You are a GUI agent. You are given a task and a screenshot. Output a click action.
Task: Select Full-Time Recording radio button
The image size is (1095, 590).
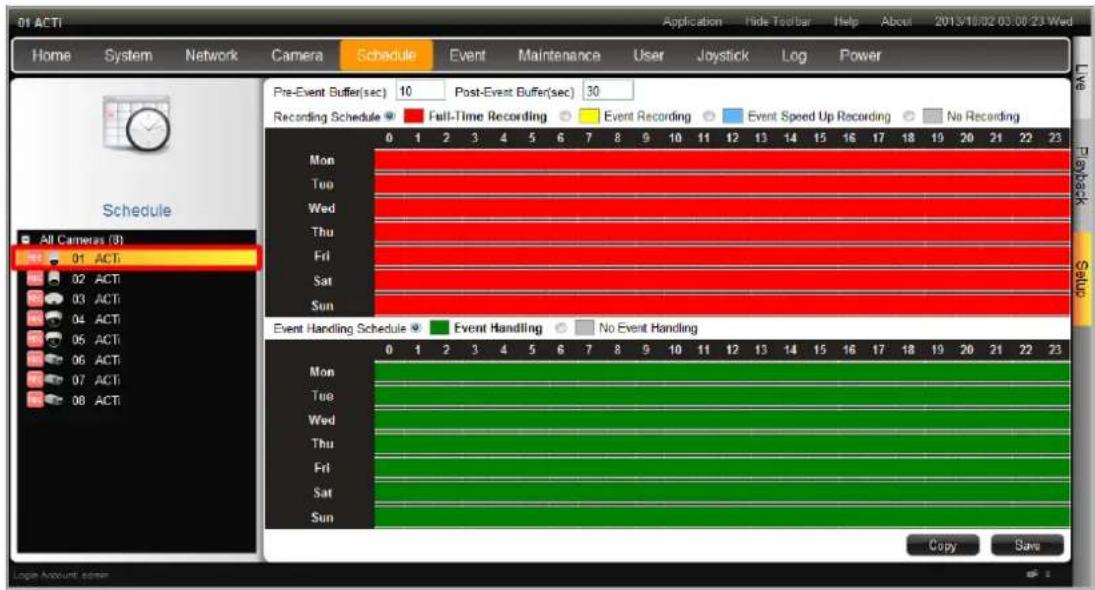pos(390,116)
